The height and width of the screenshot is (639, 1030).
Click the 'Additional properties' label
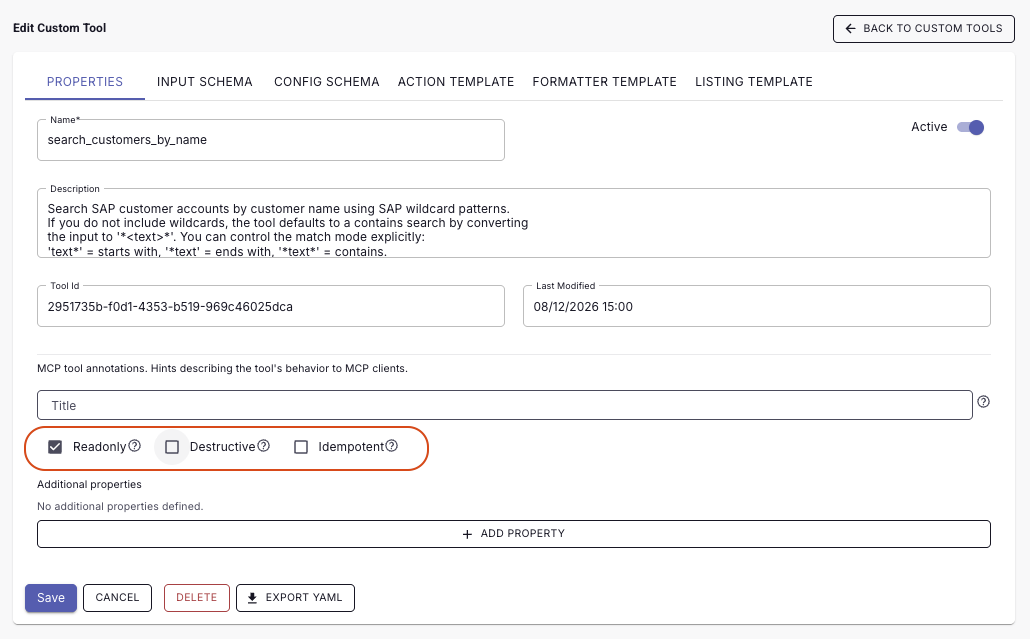[x=89, y=485]
